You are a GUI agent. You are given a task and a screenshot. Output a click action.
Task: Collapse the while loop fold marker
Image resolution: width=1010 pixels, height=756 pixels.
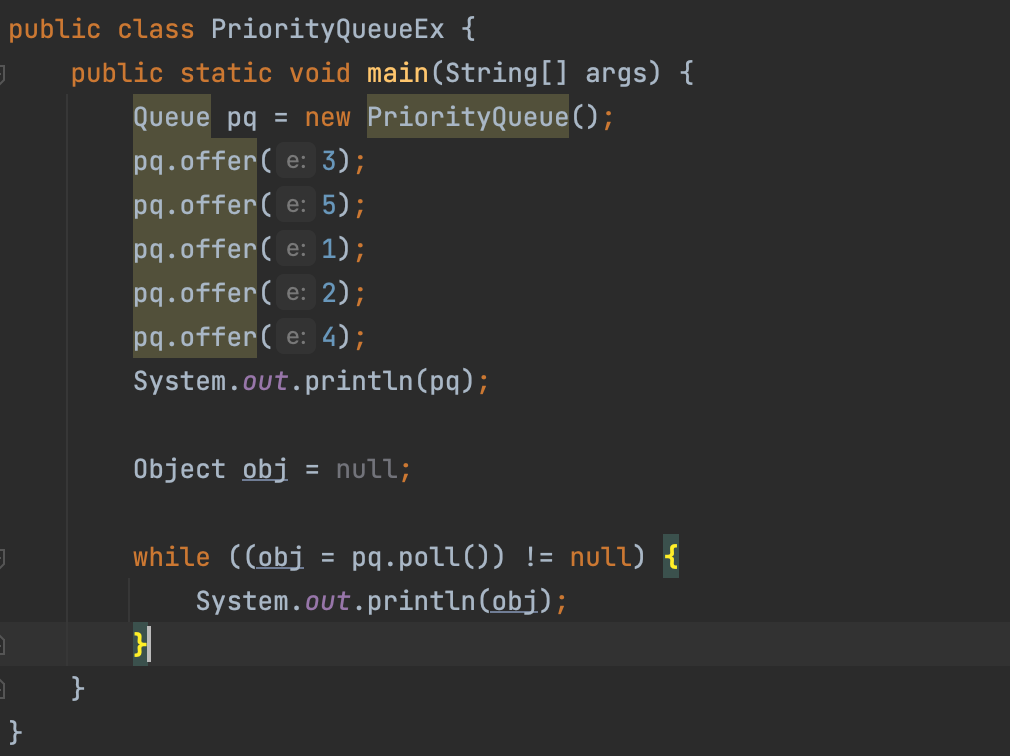pos(2,558)
